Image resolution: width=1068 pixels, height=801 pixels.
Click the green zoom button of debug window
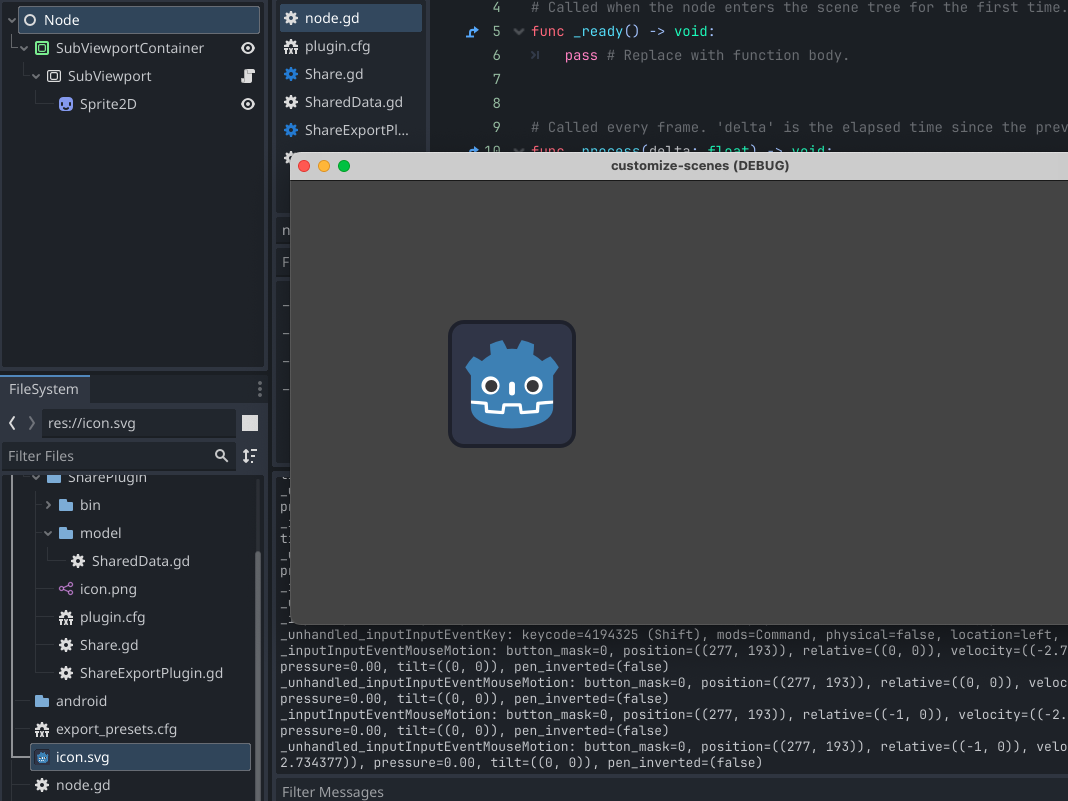344,166
